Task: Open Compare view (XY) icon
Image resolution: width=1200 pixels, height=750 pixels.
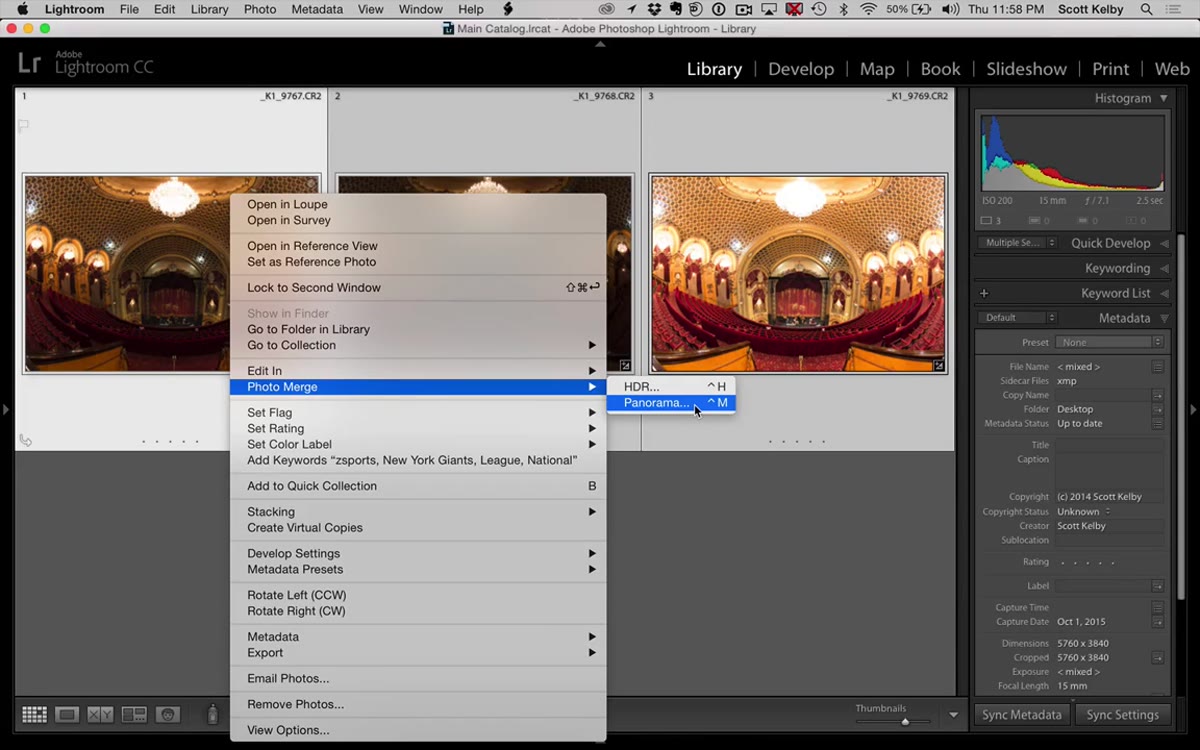Action: point(101,714)
